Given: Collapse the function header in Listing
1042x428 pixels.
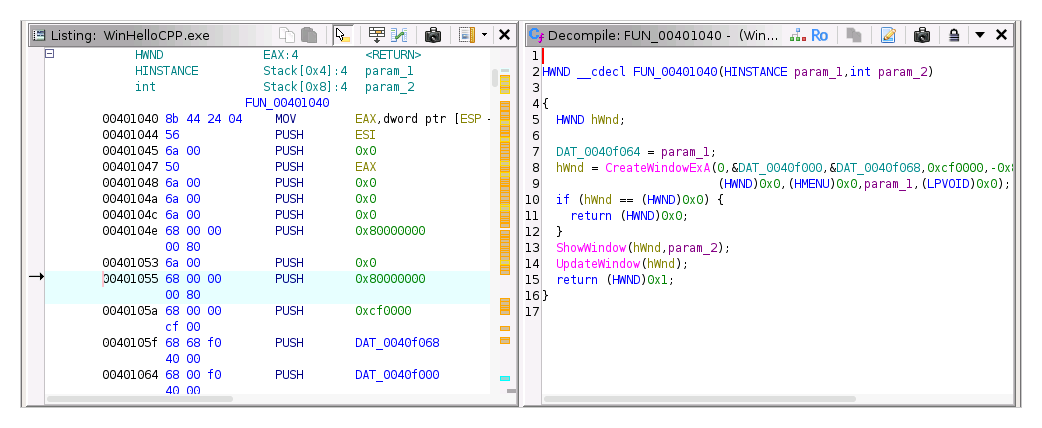Looking at the screenshot, I should pyautogui.click(x=49, y=54).
